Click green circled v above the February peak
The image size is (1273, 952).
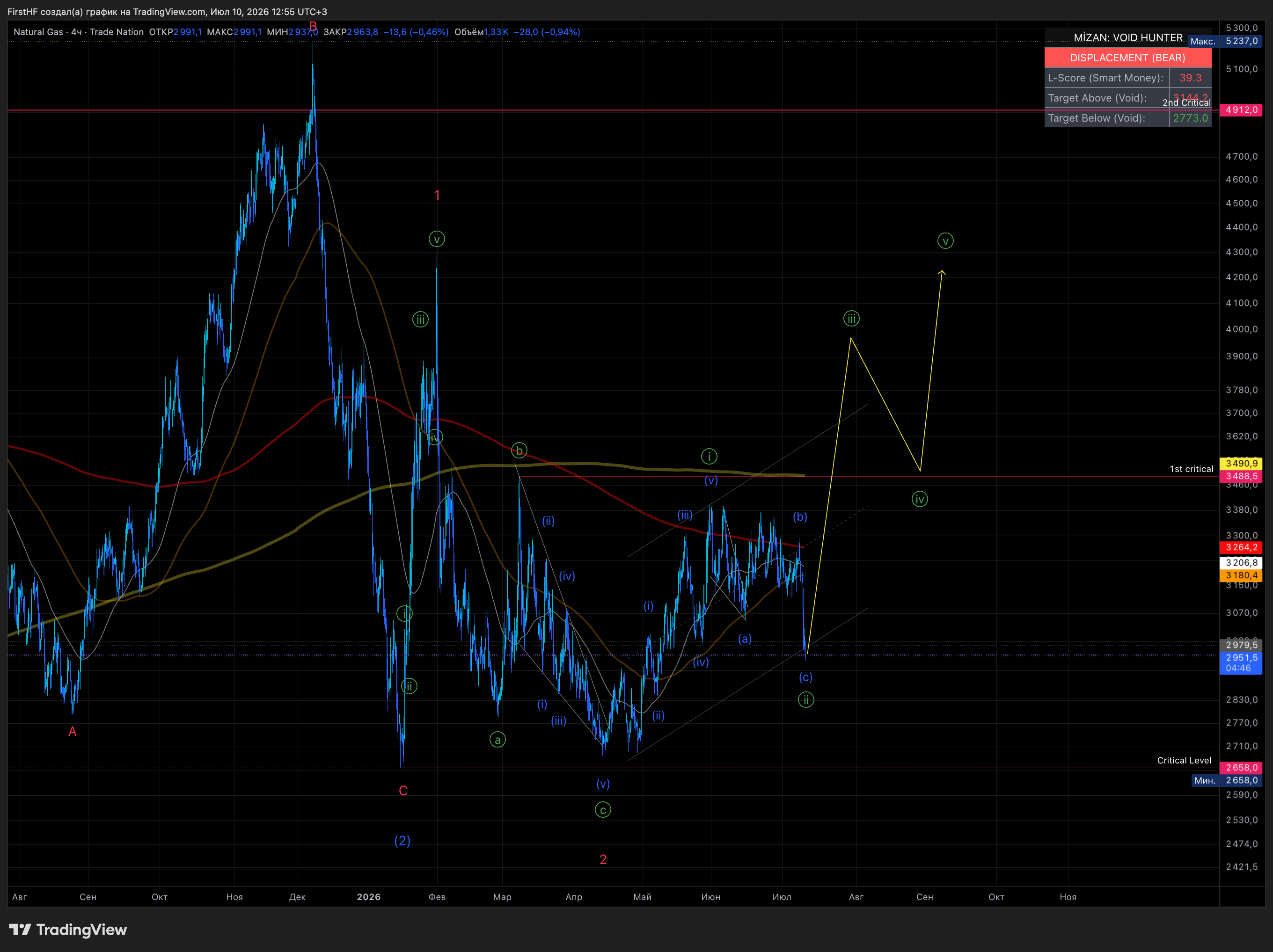(437, 240)
